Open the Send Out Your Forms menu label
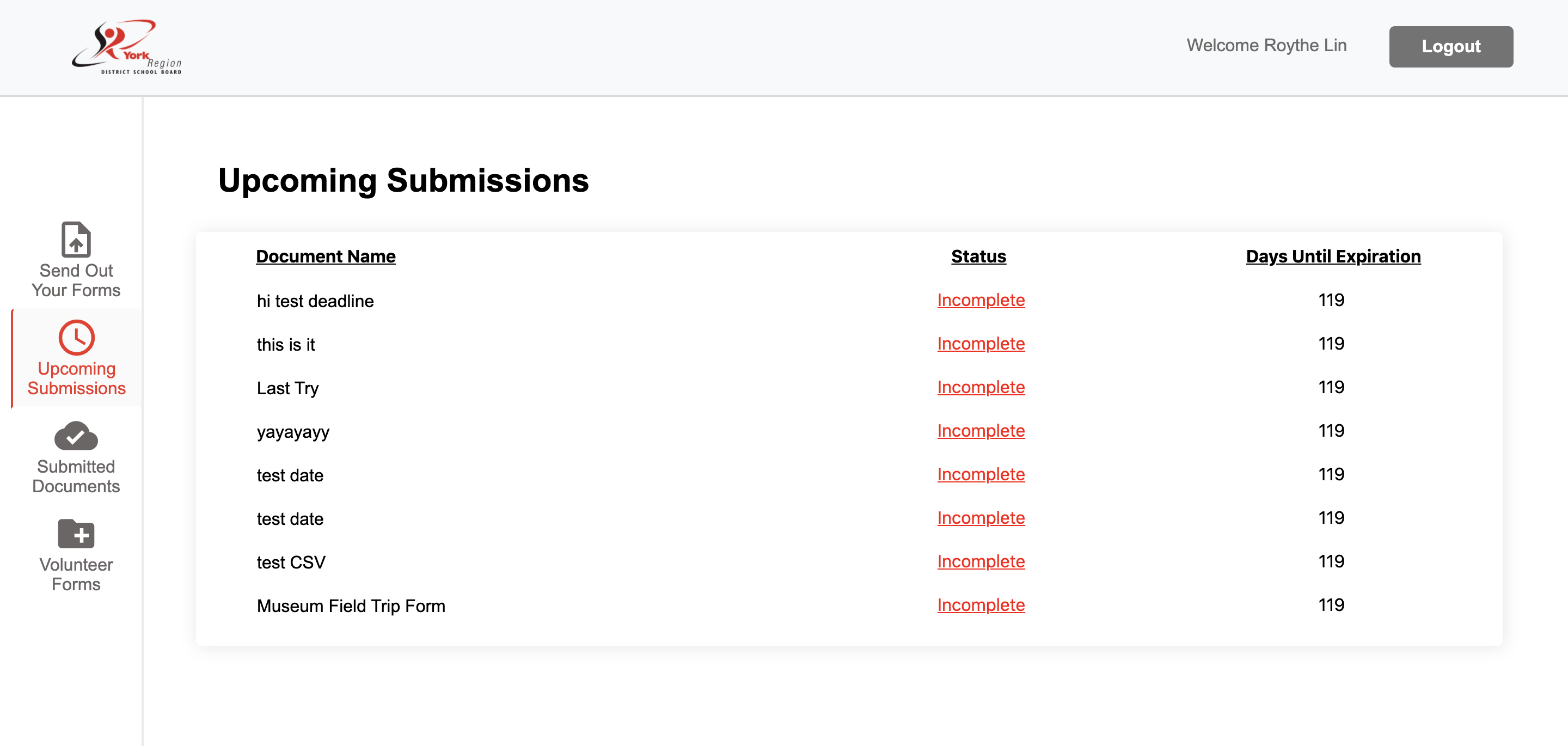The image size is (1568, 746). click(76, 280)
